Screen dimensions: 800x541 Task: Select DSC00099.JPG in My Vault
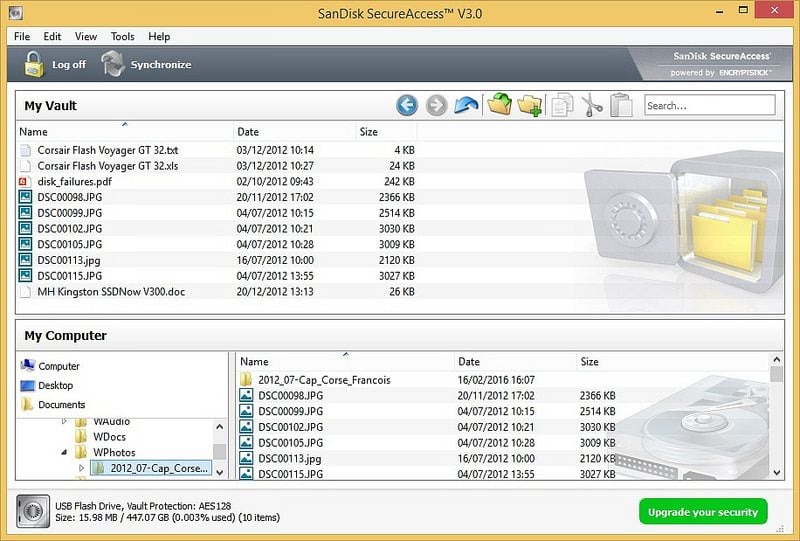[69, 213]
